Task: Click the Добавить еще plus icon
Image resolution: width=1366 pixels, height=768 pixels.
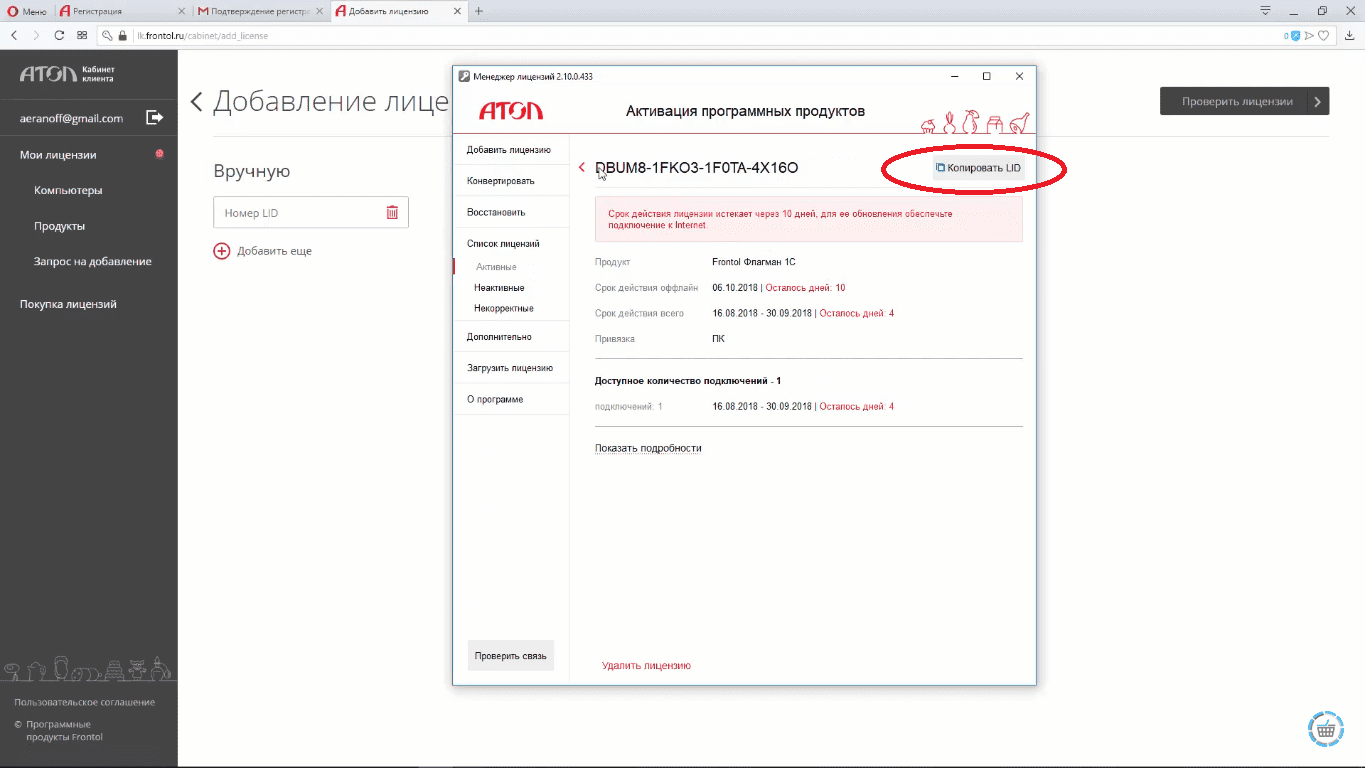Action: (x=222, y=251)
